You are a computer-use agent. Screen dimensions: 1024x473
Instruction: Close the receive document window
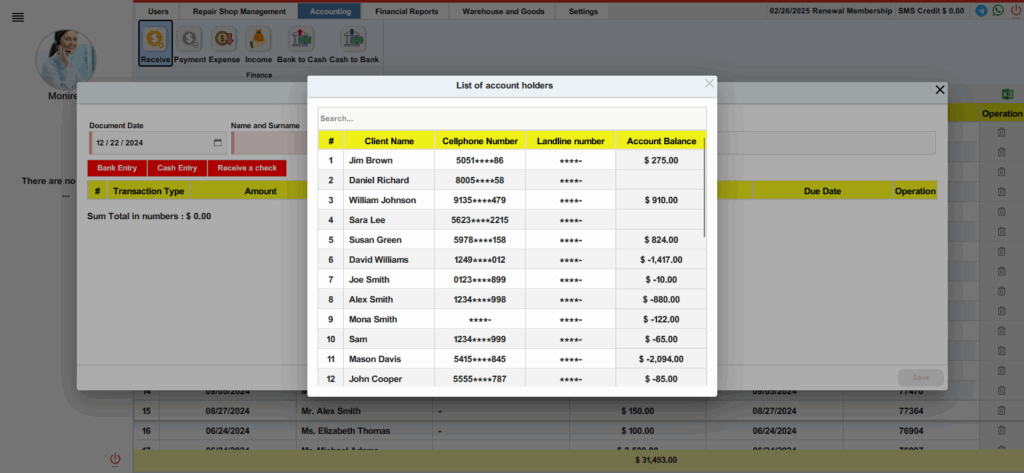coord(940,90)
